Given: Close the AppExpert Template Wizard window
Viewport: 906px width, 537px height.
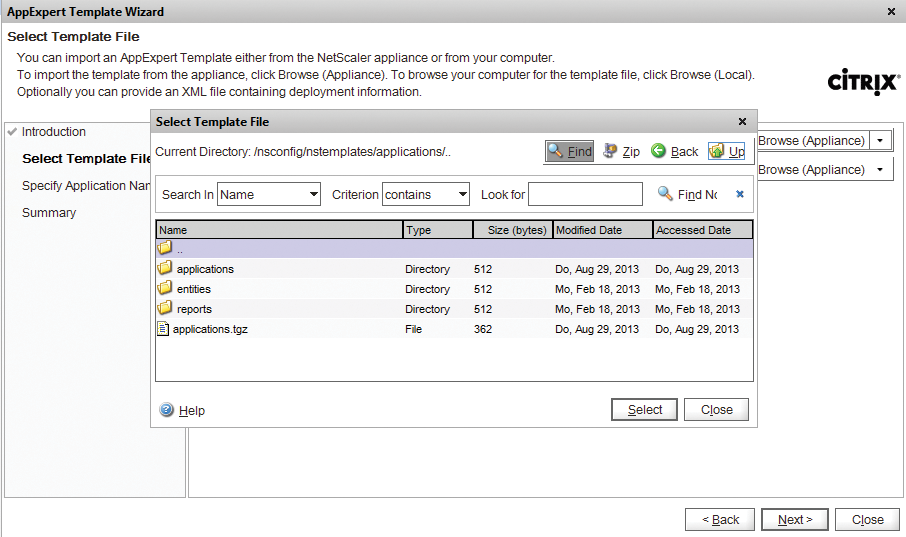Looking at the screenshot, I should (892, 12).
